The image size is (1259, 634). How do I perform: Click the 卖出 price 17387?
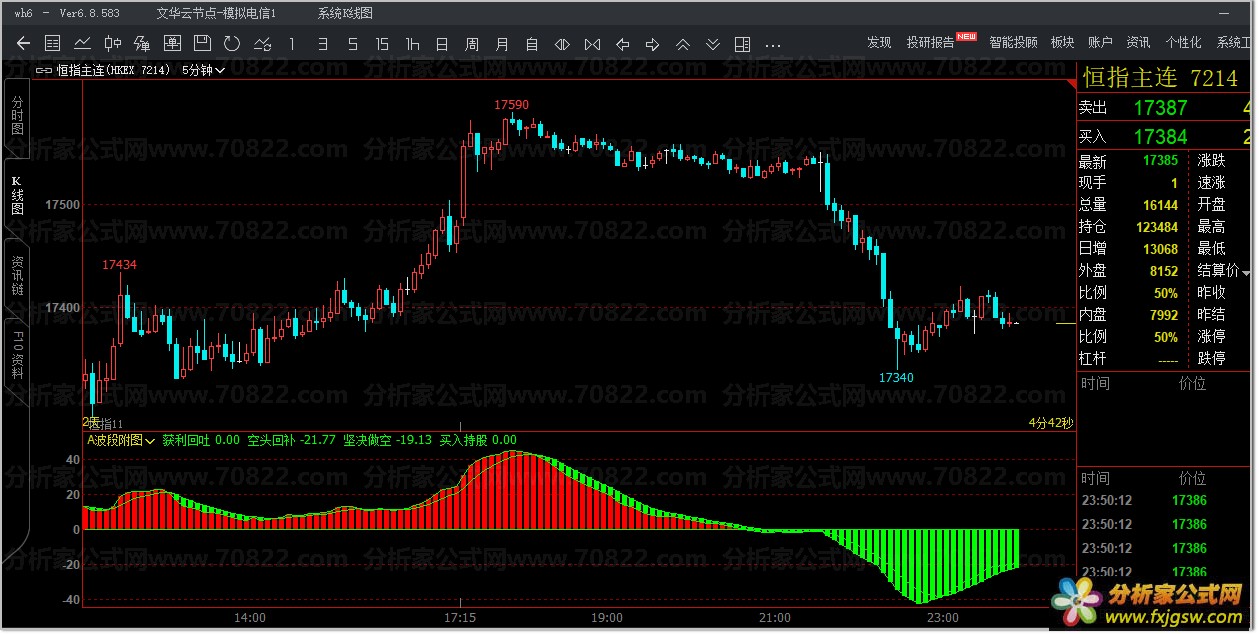pos(1160,108)
